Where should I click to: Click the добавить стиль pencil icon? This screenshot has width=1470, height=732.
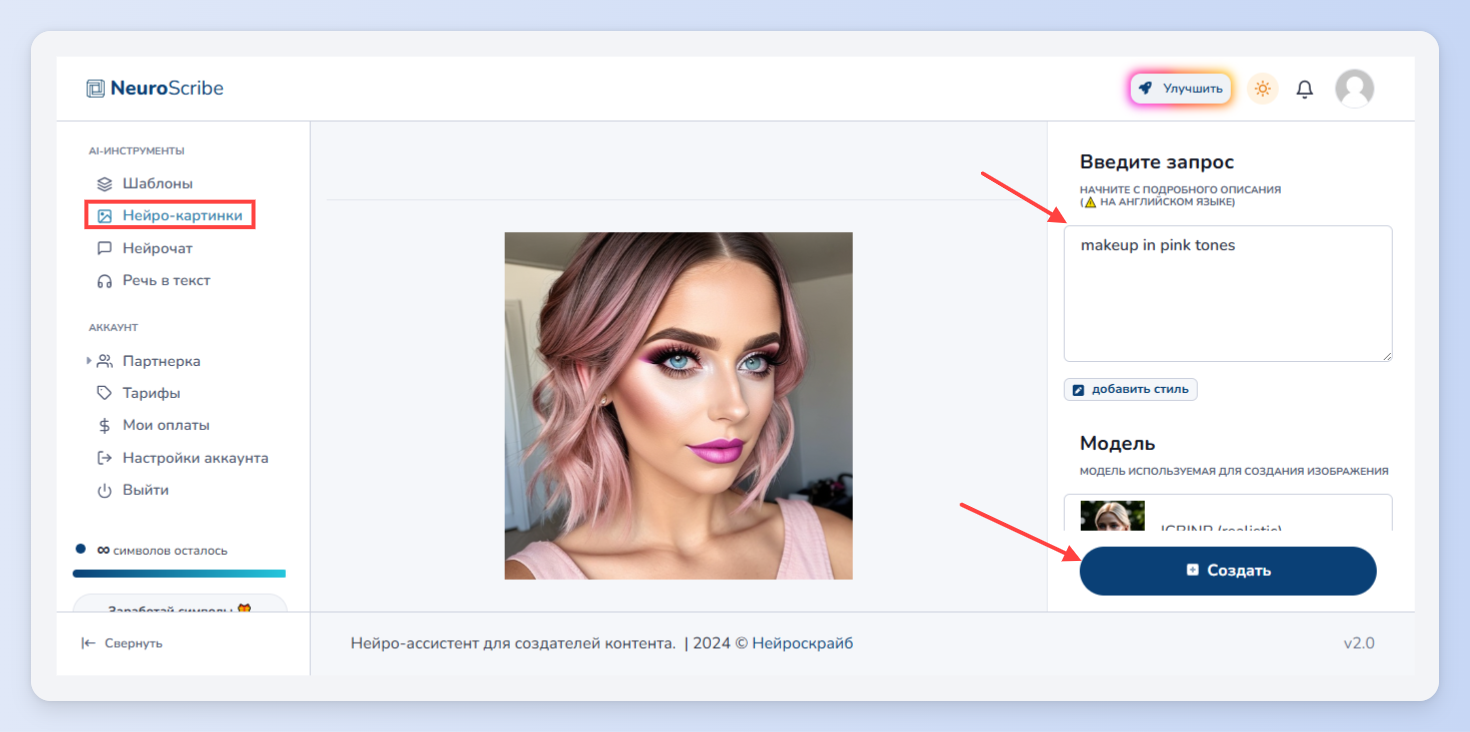[x=1078, y=390]
